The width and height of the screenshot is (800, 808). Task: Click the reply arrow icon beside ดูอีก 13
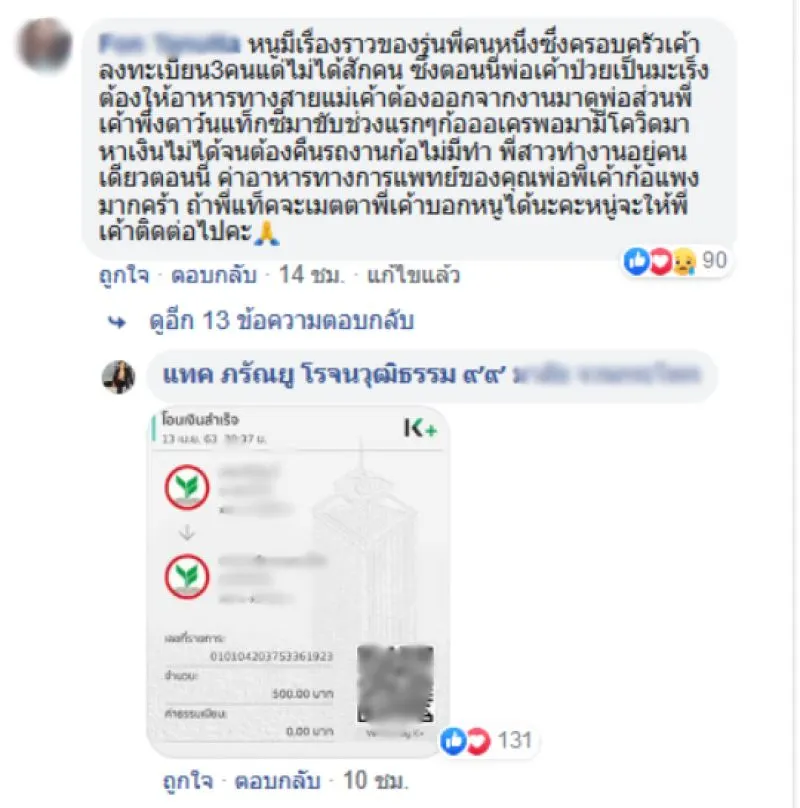pyautogui.click(x=117, y=323)
